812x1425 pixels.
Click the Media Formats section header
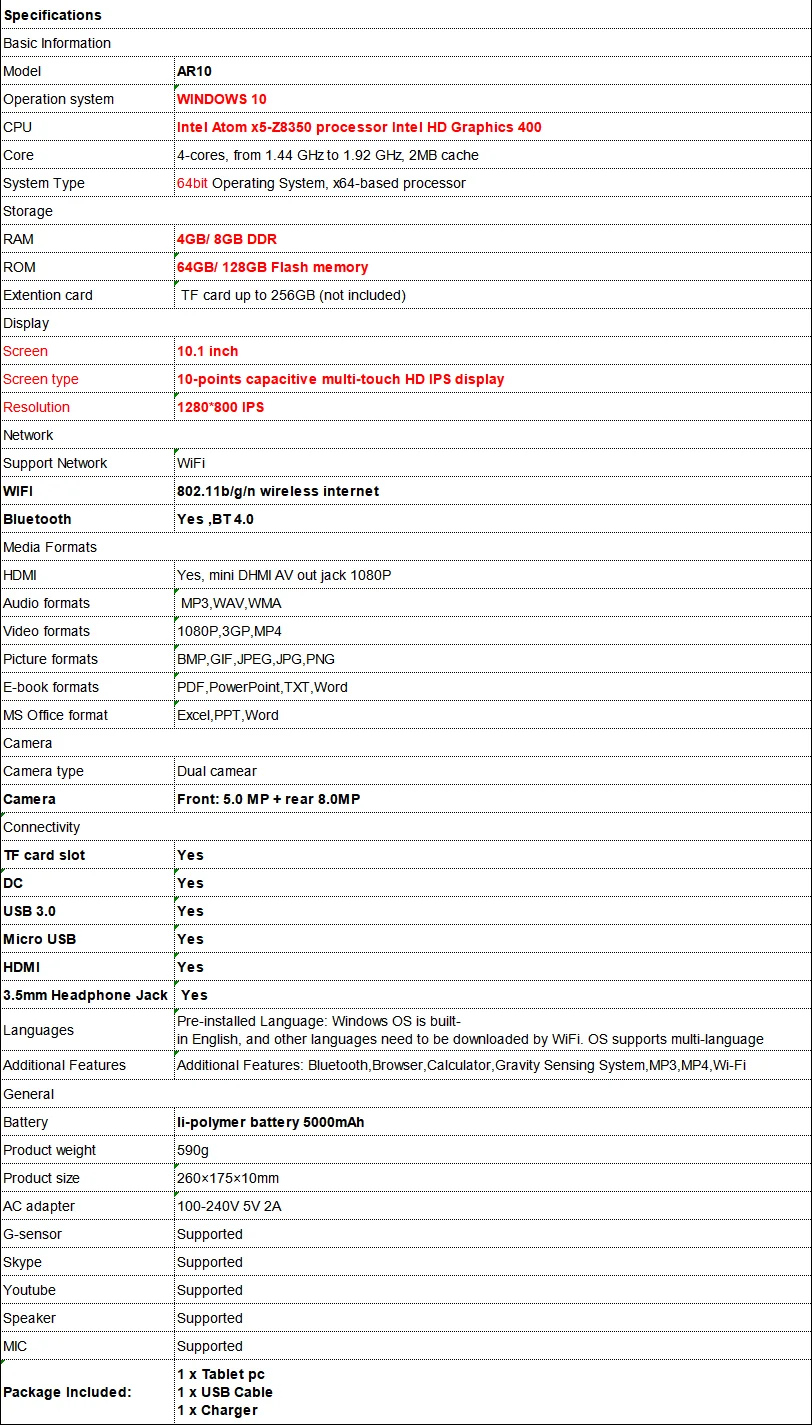coord(405,547)
